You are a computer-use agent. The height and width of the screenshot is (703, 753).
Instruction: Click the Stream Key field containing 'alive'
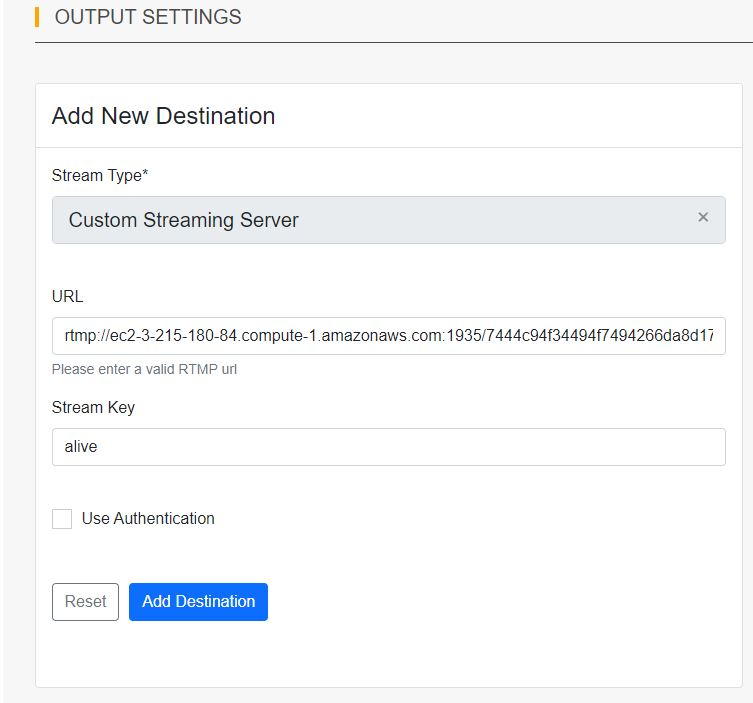pos(388,447)
